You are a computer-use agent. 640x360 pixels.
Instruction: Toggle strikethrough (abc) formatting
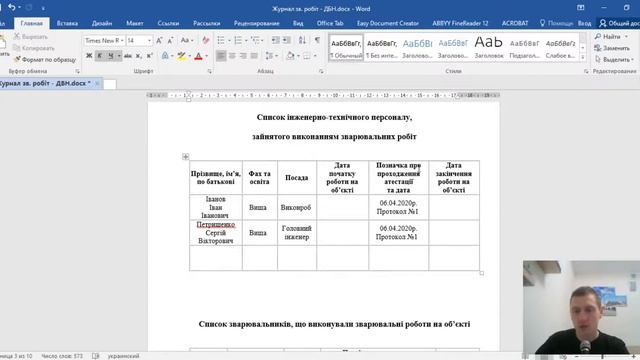point(128,56)
